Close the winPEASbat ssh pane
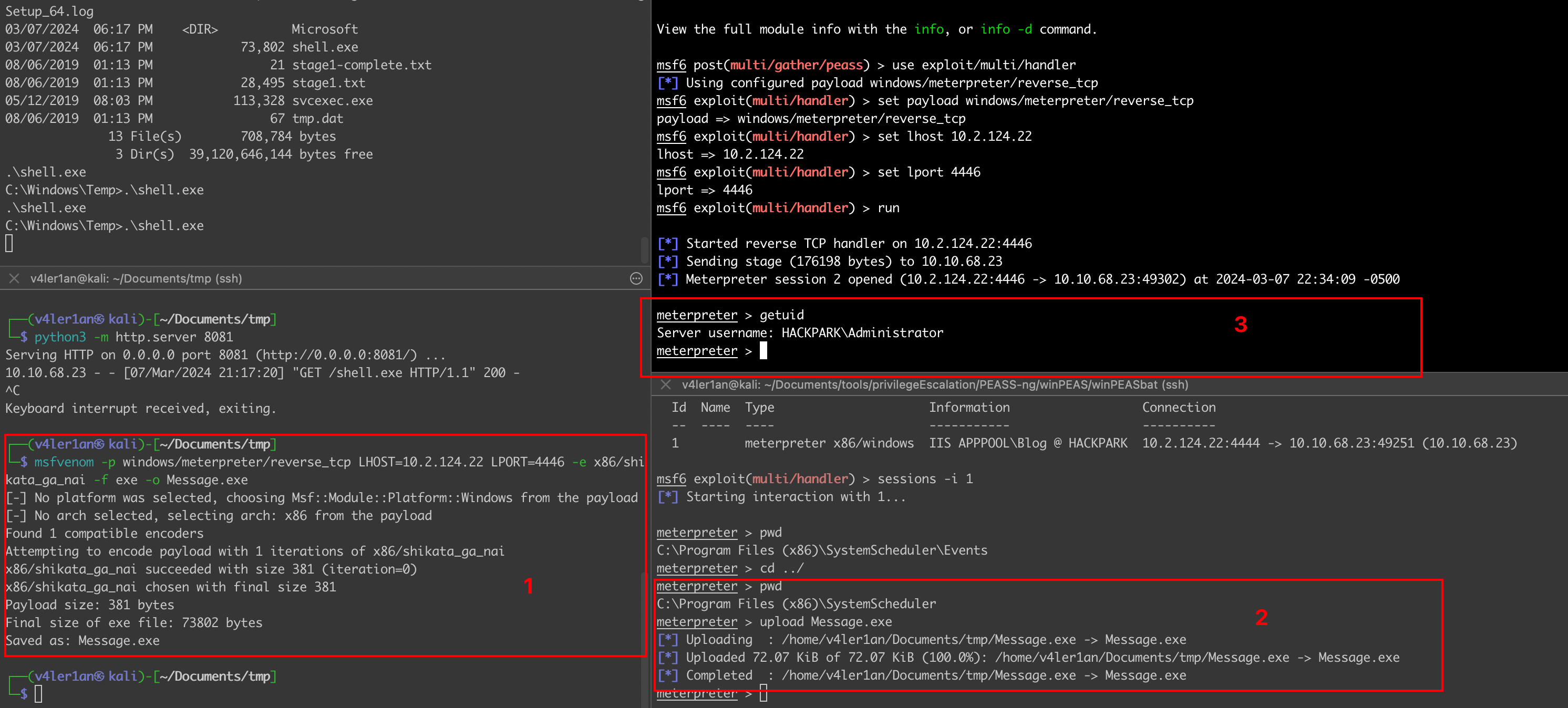1568x708 pixels. point(665,384)
